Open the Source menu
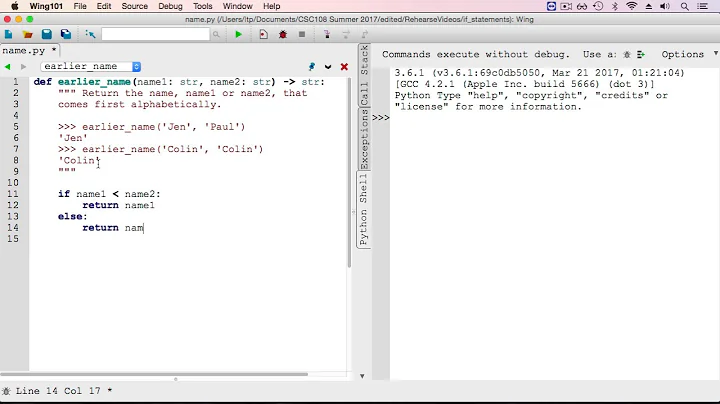The width and height of the screenshot is (720, 404). click(135, 6)
